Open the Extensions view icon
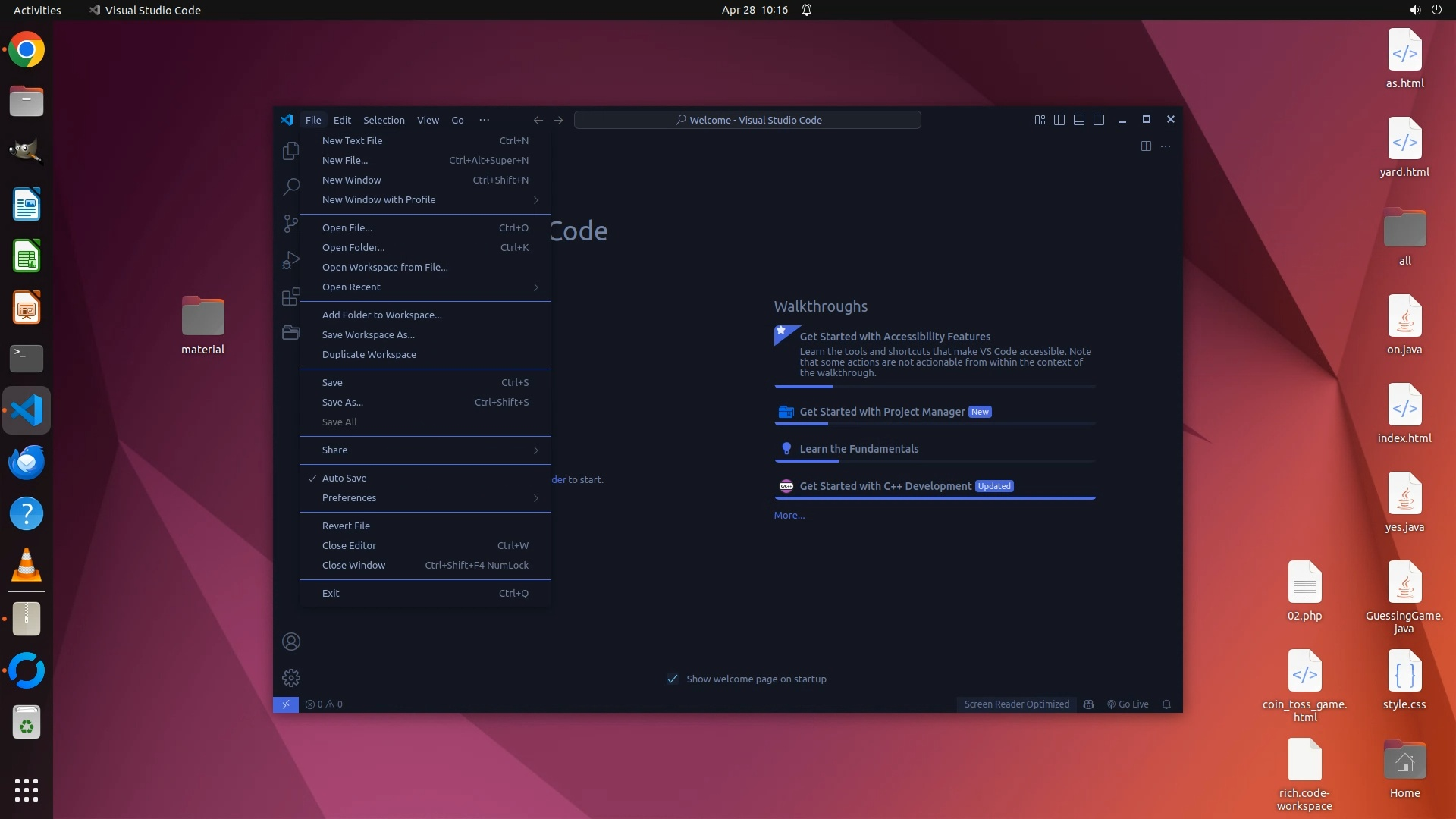The height and width of the screenshot is (819, 1456). [x=290, y=297]
